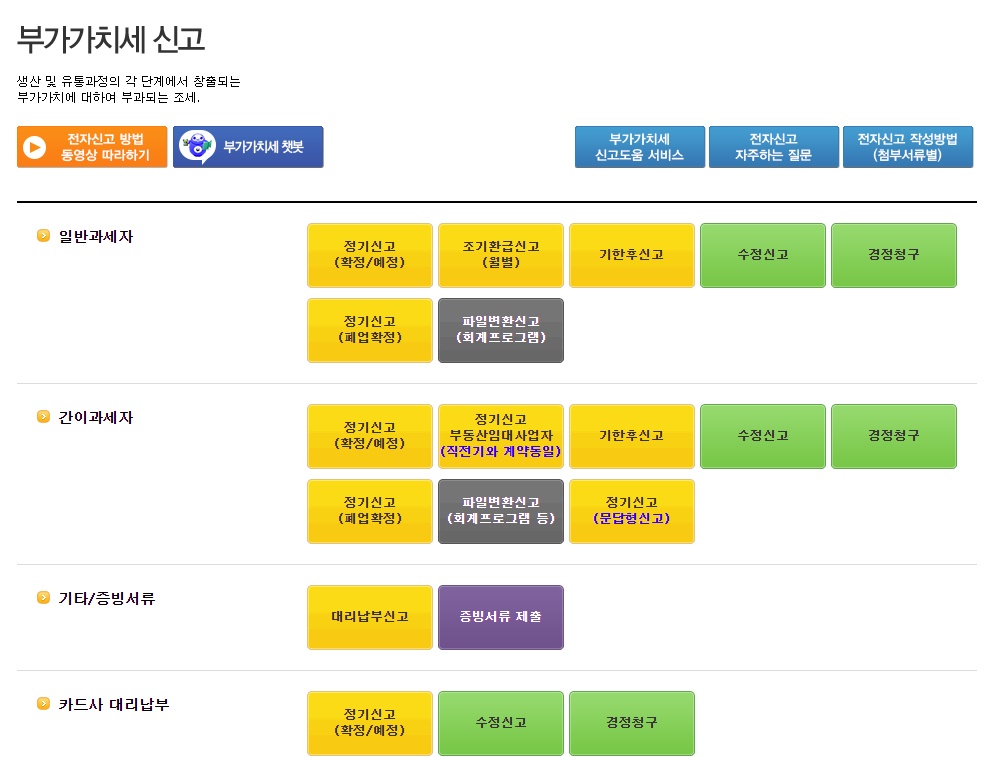This screenshot has width=986, height=757.
Task: Open 증빙서류 제출 button
Action: (501, 617)
